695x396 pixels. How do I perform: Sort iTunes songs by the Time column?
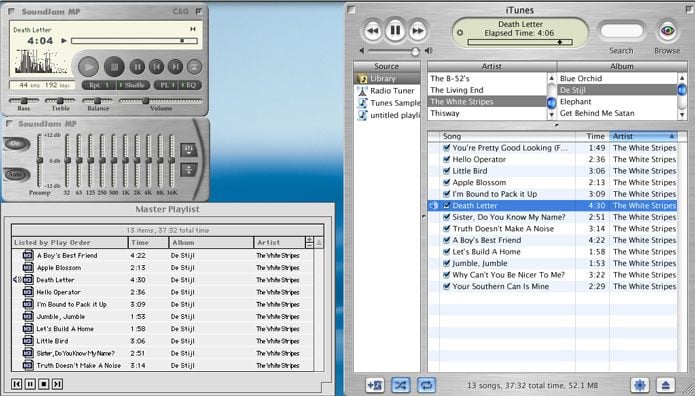(593, 136)
